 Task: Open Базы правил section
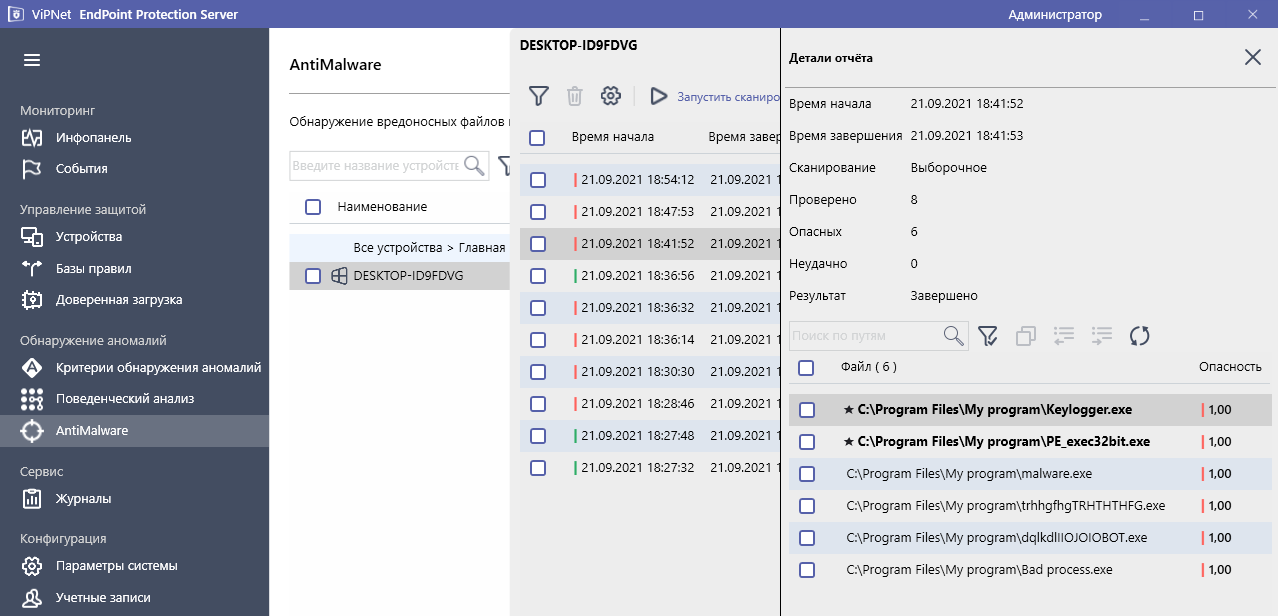(93, 268)
